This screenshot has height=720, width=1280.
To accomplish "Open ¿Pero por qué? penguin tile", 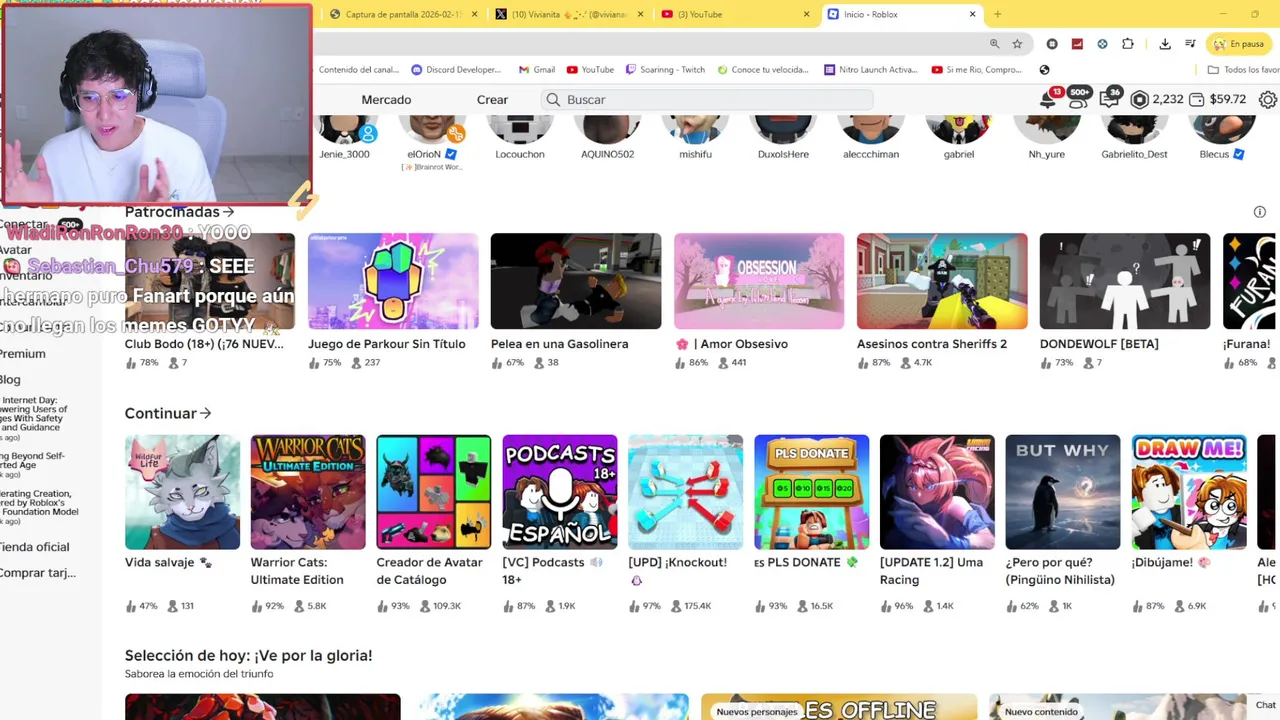I will click(x=1063, y=492).
